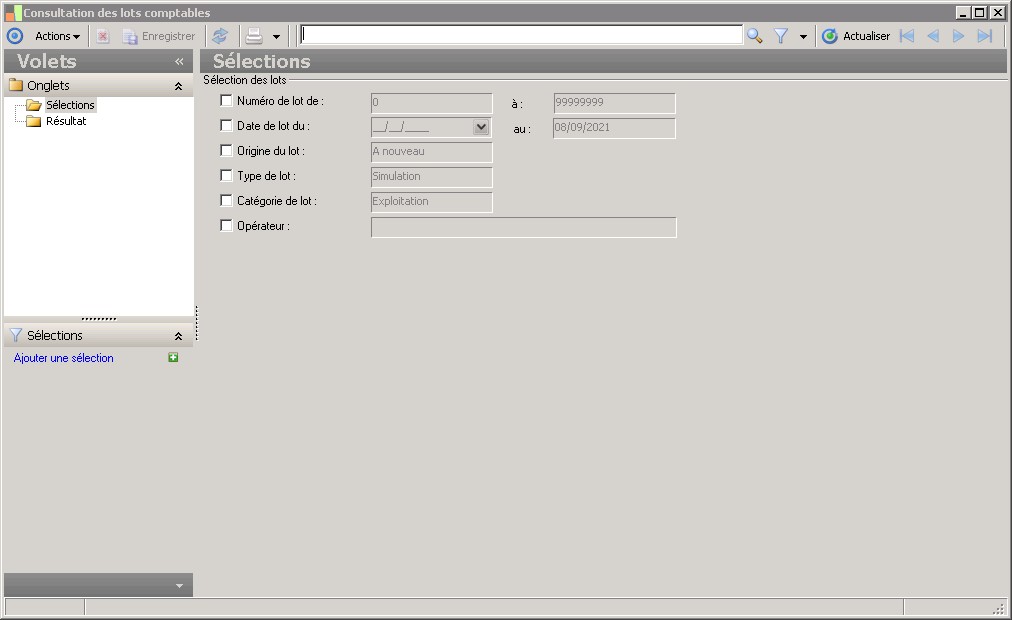Click the printer icon

pyautogui.click(x=254, y=36)
